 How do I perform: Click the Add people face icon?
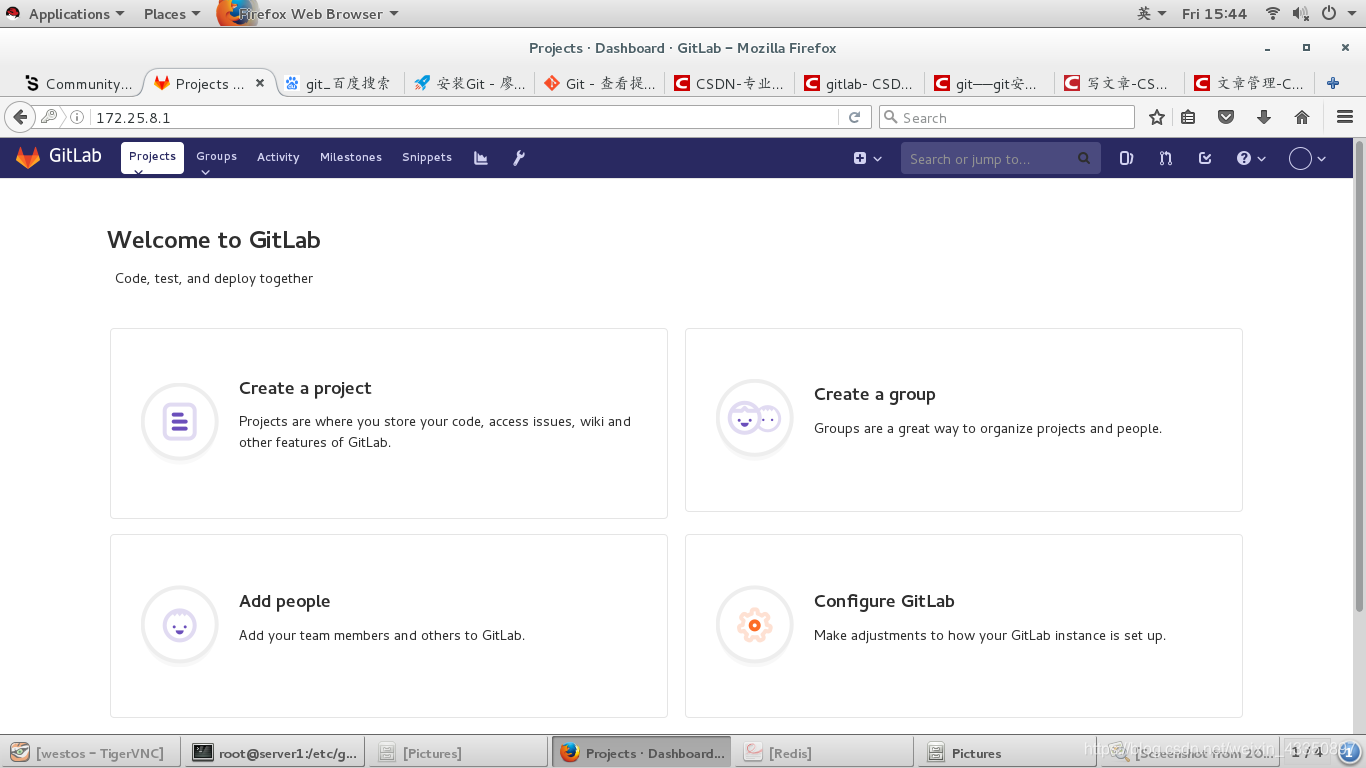pos(180,626)
